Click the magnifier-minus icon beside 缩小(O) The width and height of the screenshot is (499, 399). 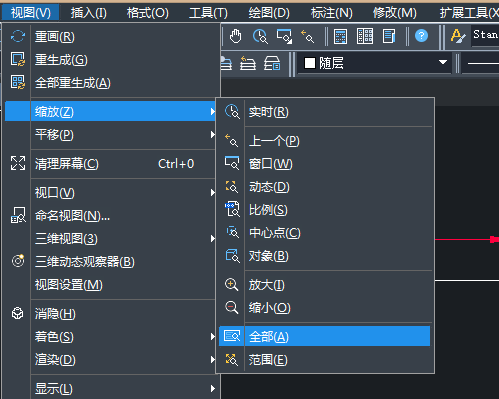click(231, 307)
